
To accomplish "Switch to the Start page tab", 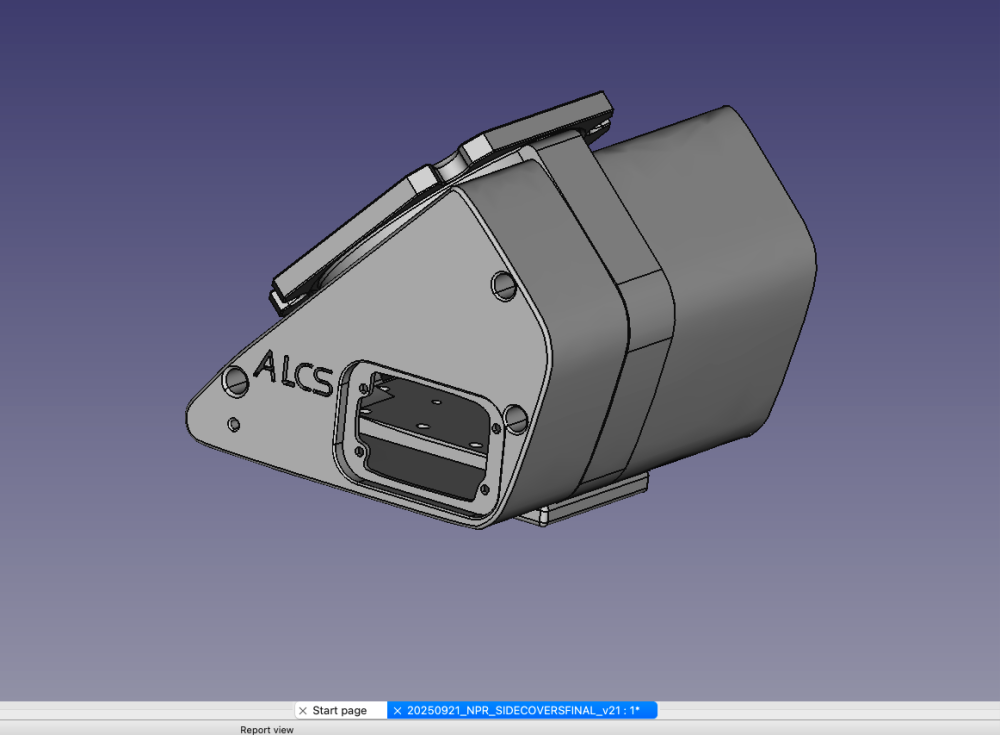I will pyautogui.click(x=339, y=710).
